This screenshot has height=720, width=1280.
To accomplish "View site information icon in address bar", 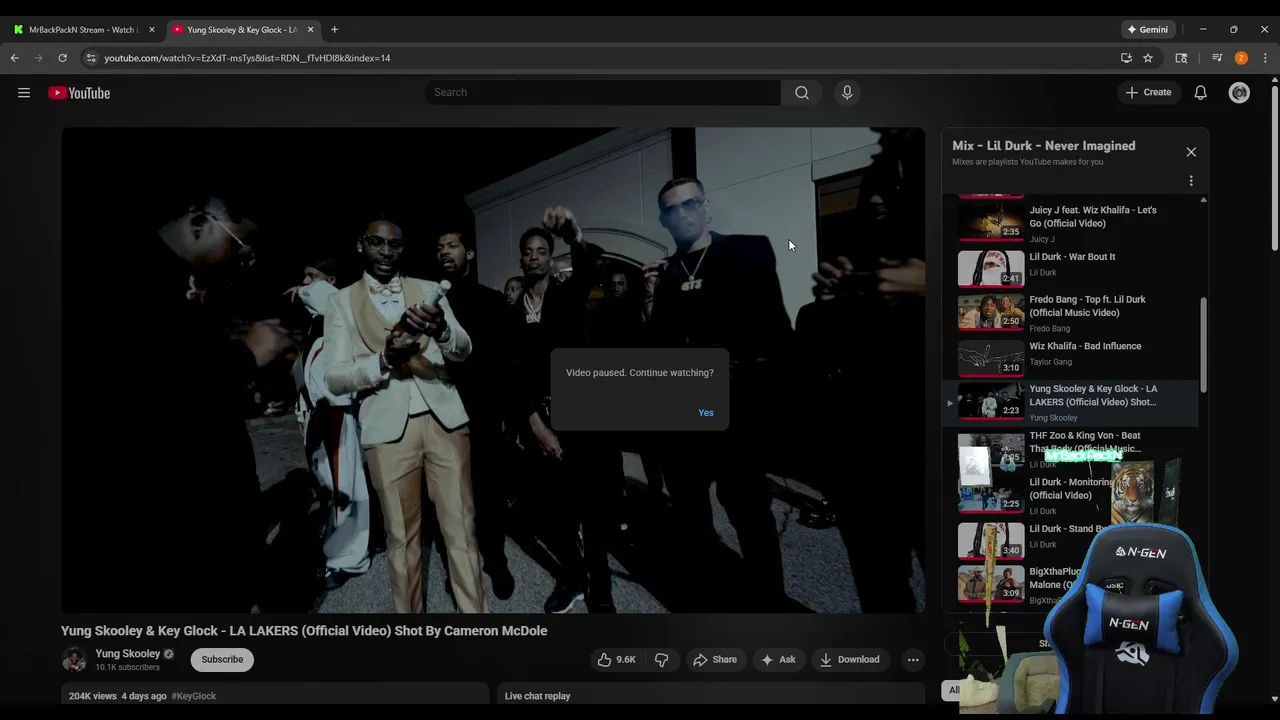I will click(x=91, y=58).
